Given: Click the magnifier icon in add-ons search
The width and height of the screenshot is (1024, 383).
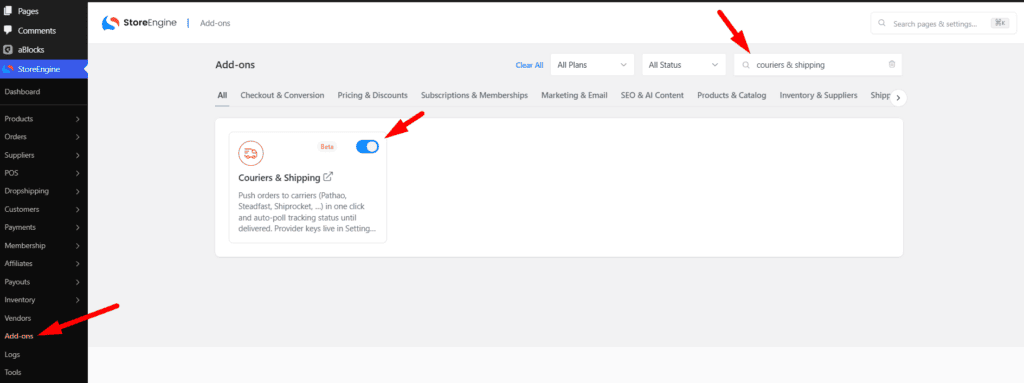Looking at the screenshot, I should click(x=746, y=65).
